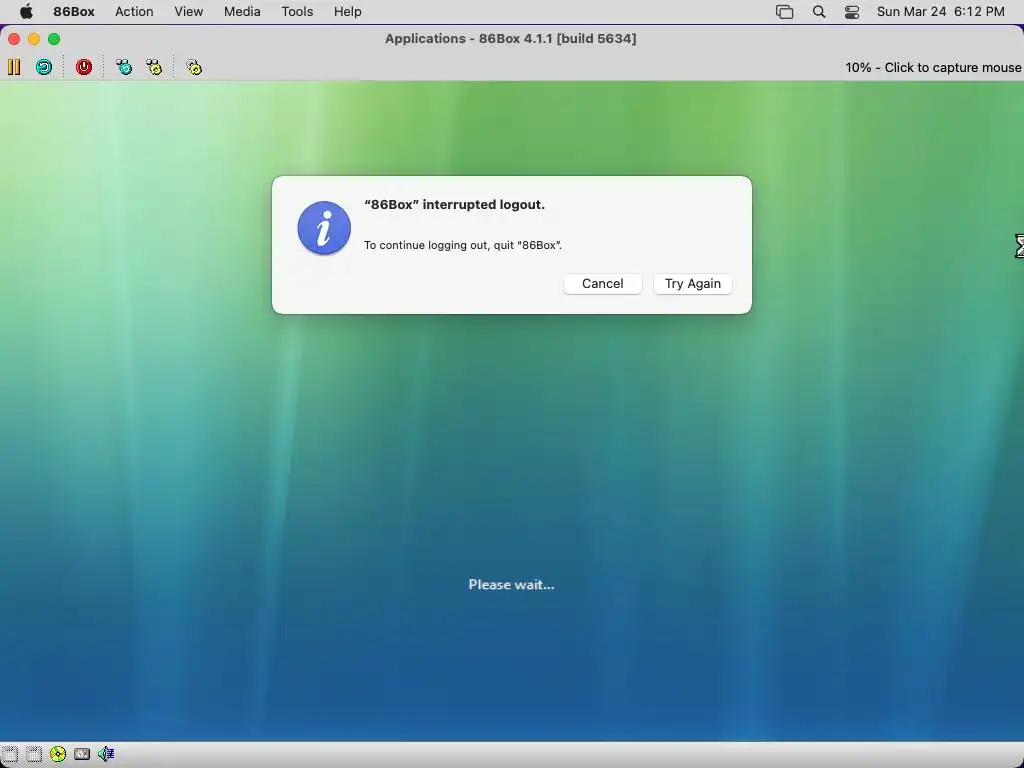Click the sound speaker status icon
1024x768 pixels.
click(106, 754)
